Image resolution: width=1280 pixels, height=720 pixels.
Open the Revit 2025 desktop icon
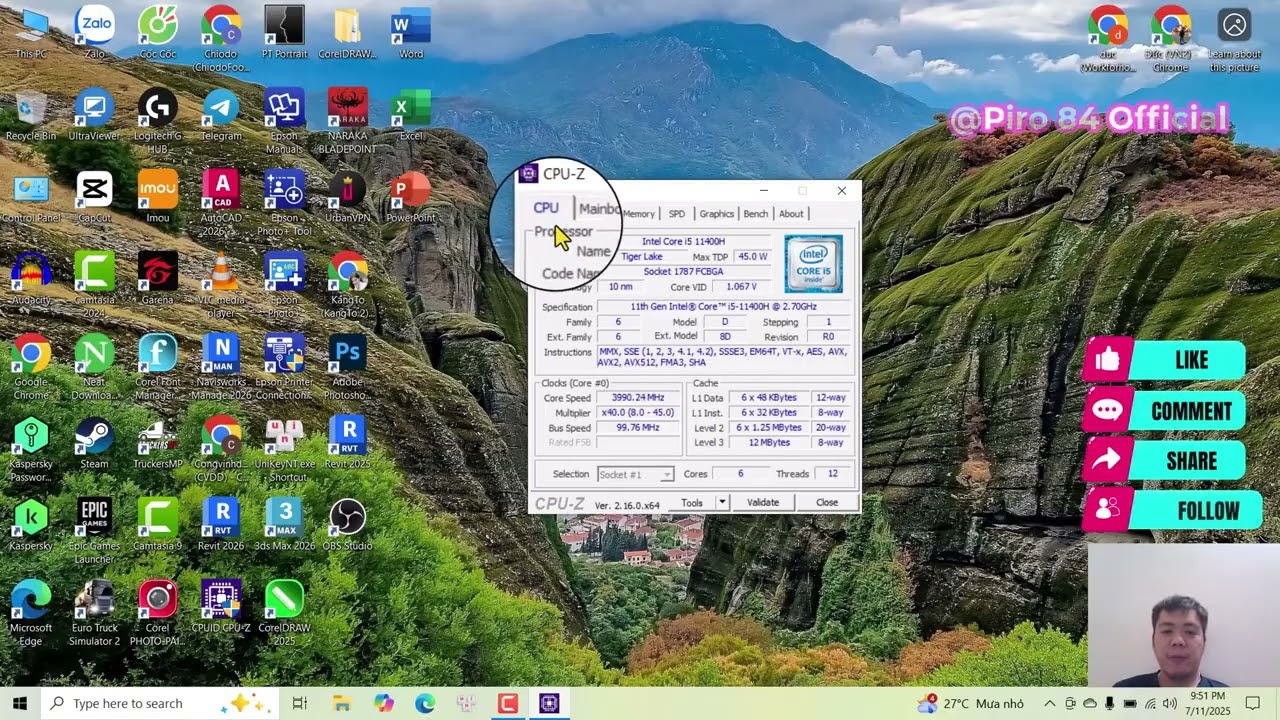(347, 443)
